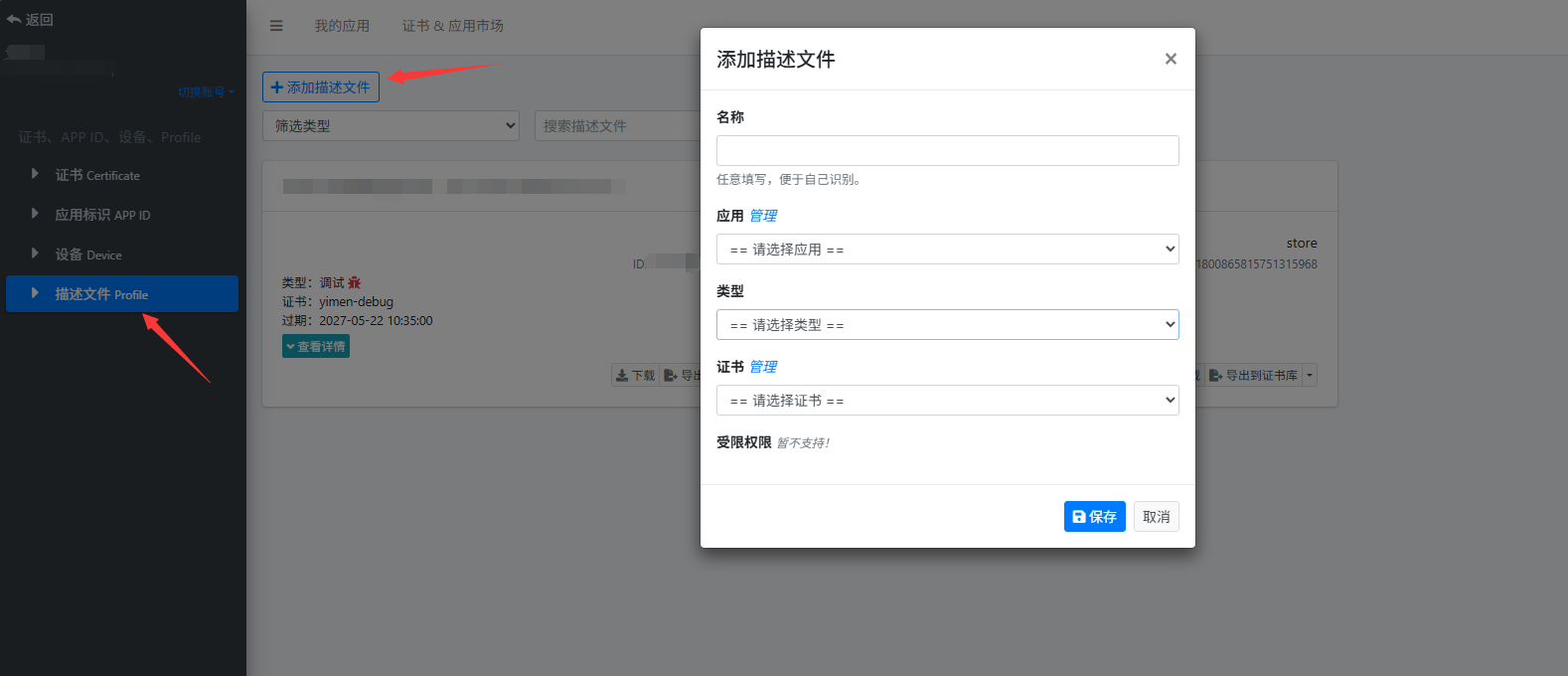Click the 保存 save button
The height and width of the screenshot is (676, 1568).
[x=1094, y=516]
